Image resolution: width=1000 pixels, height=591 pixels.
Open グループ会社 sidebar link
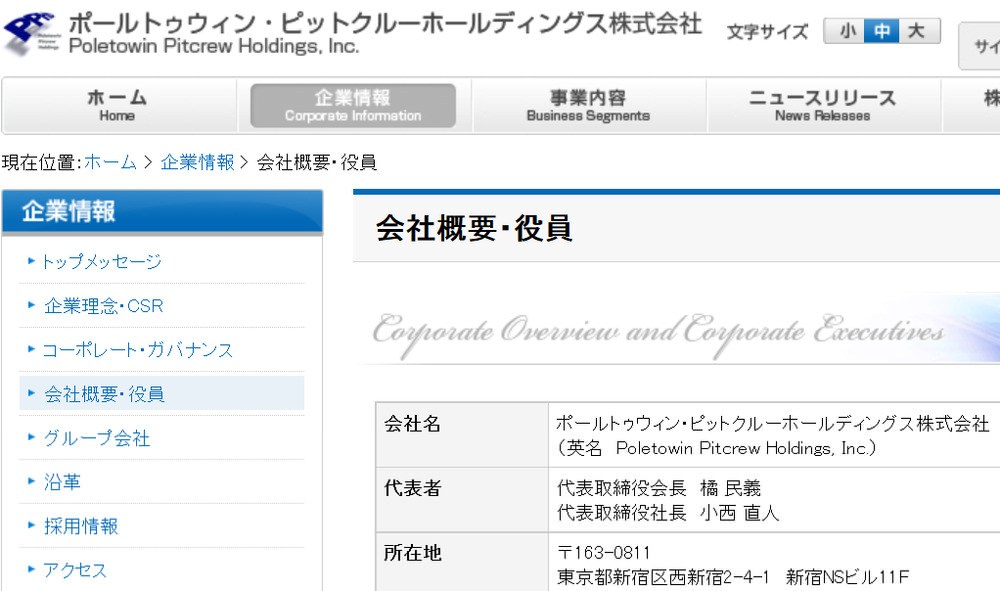tap(97, 438)
